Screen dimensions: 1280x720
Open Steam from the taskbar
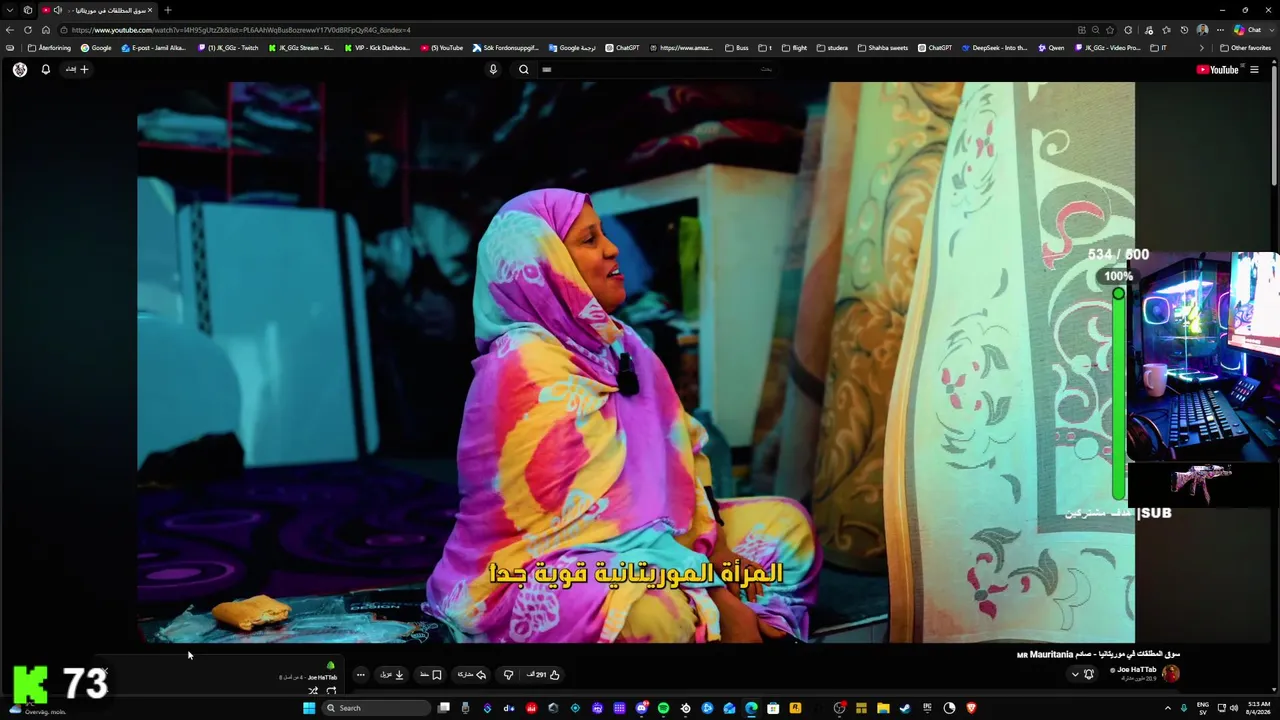(x=905, y=708)
